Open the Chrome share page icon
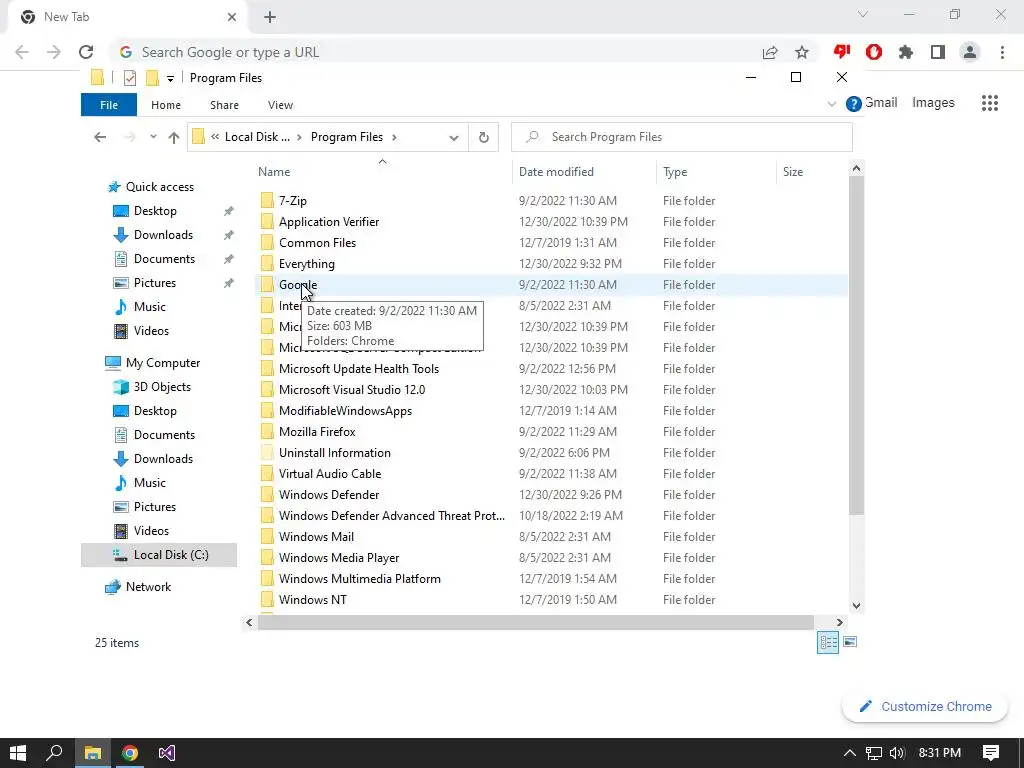This screenshot has width=1024, height=768. (x=770, y=52)
